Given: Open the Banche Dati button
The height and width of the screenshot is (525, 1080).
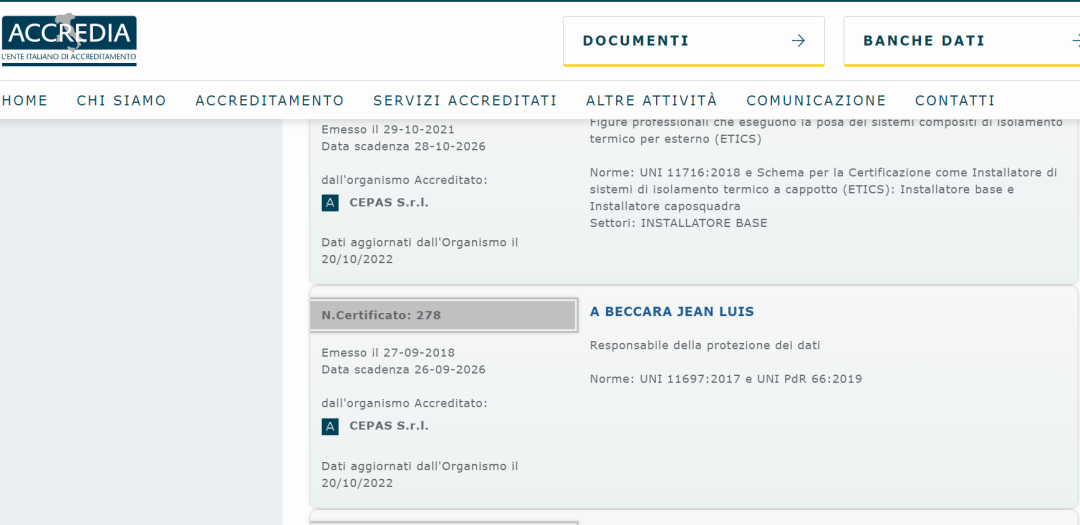Looking at the screenshot, I should click(x=962, y=41).
